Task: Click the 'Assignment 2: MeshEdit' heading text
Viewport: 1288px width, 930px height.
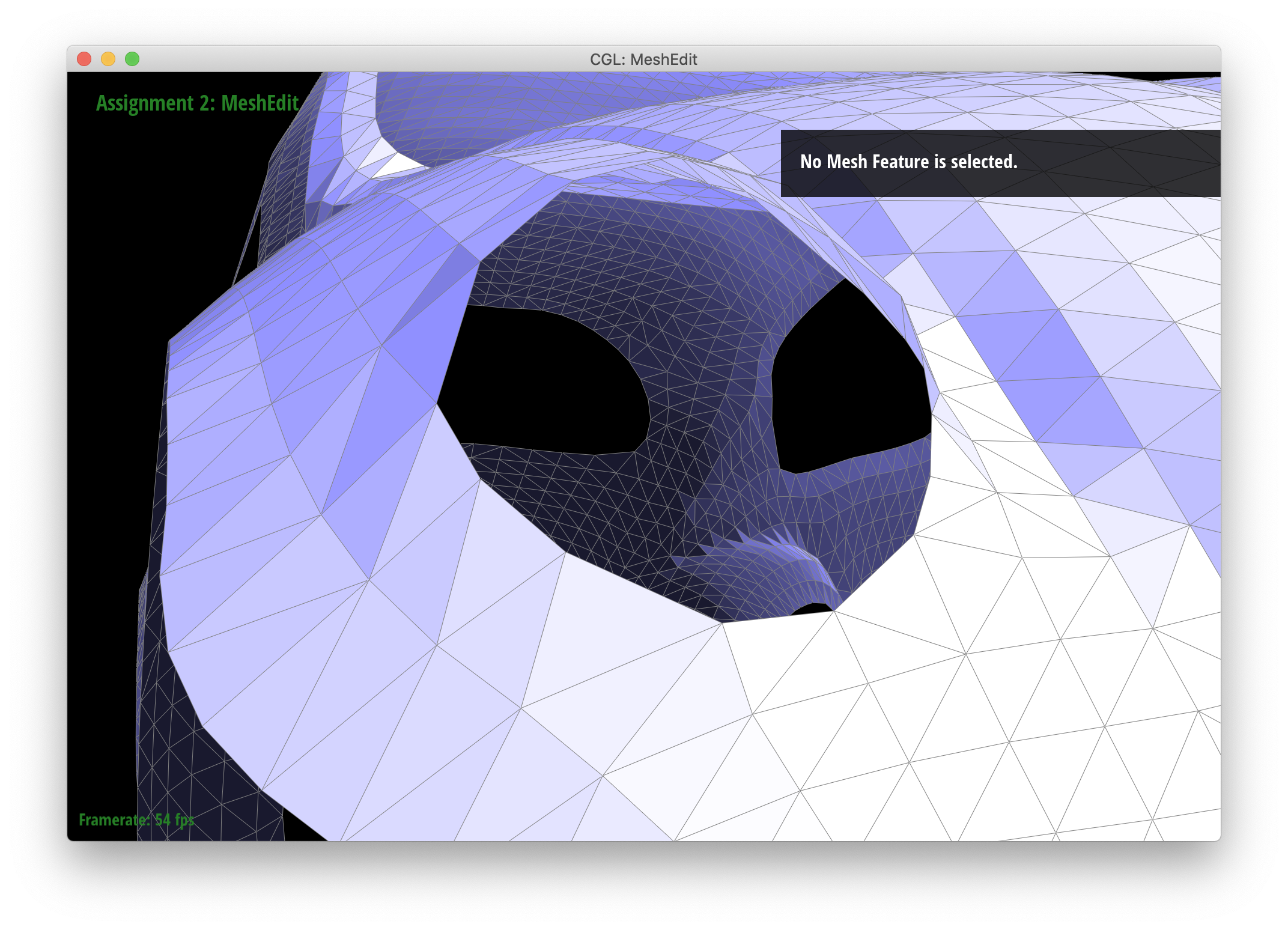Action: [x=198, y=103]
